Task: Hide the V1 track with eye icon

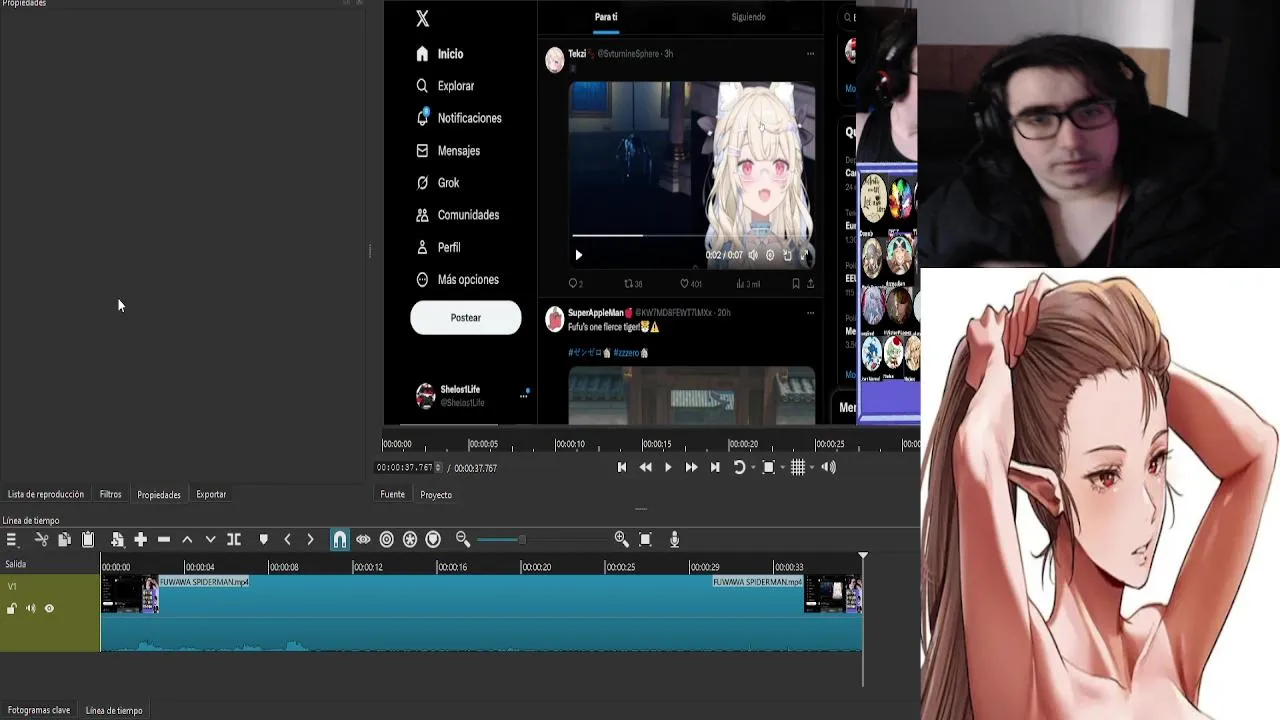Action: click(49, 608)
